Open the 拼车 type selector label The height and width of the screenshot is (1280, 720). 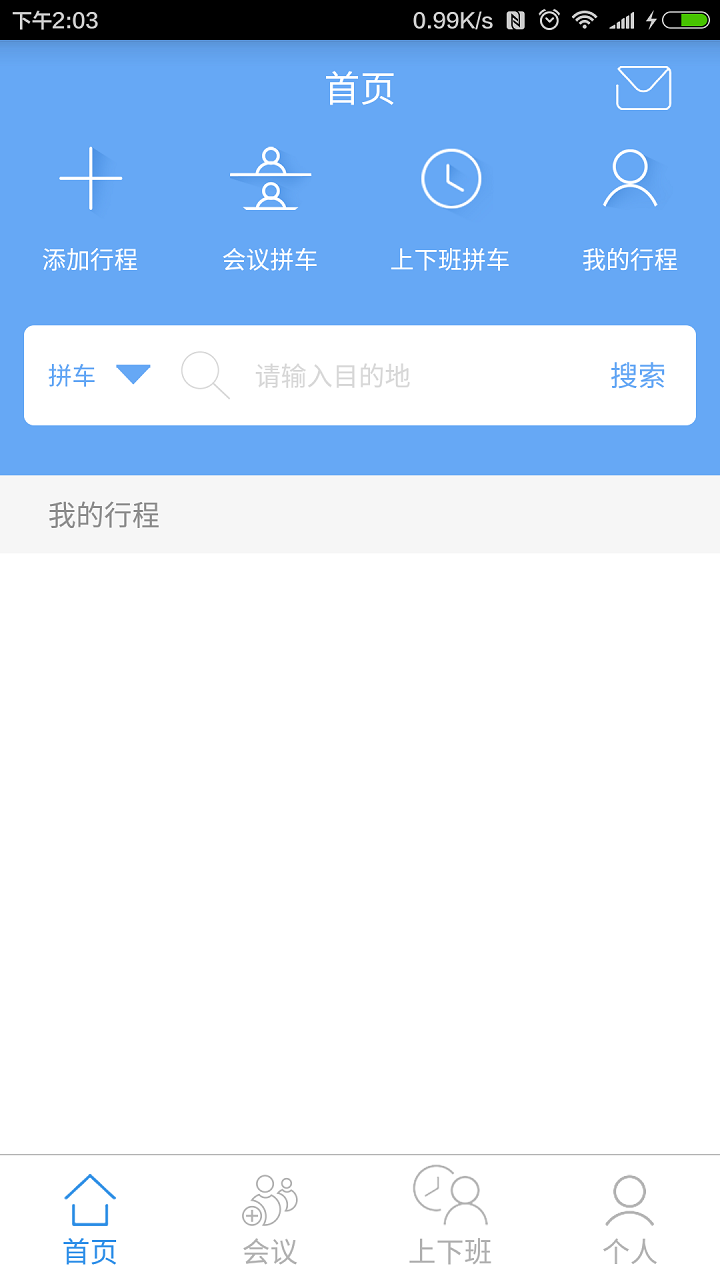point(72,376)
